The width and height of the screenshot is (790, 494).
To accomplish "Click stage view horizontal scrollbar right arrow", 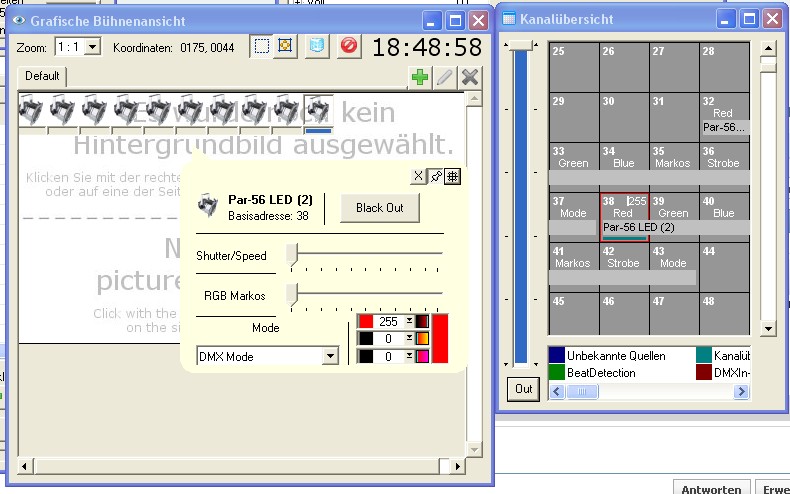I will coord(457,466).
